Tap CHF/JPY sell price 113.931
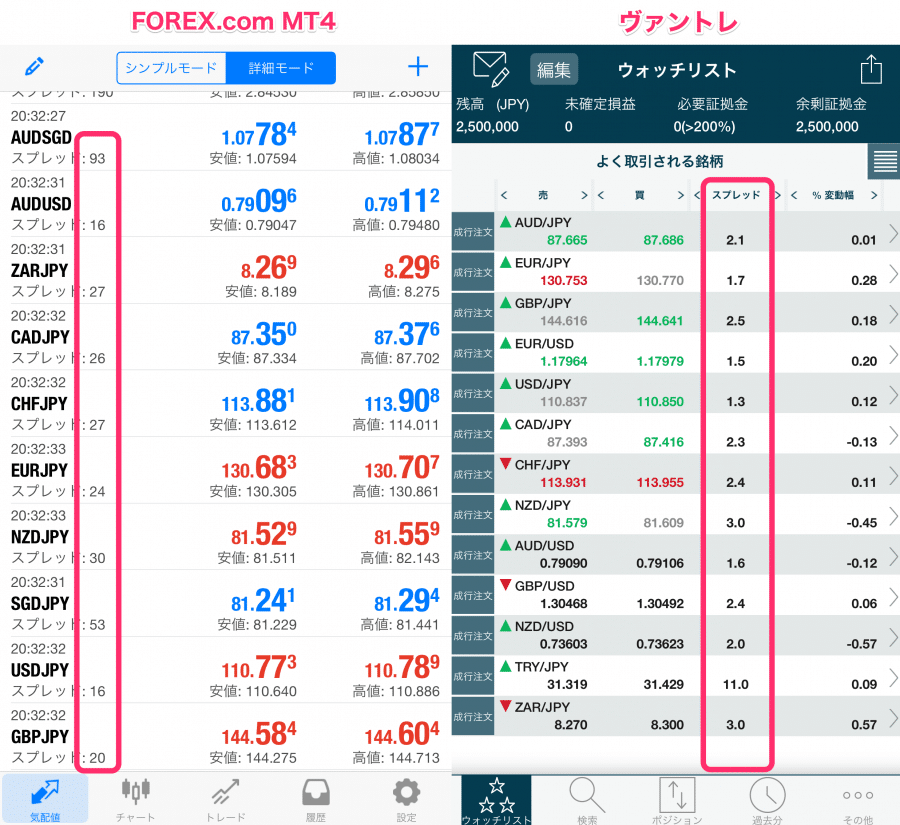 [564, 483]
